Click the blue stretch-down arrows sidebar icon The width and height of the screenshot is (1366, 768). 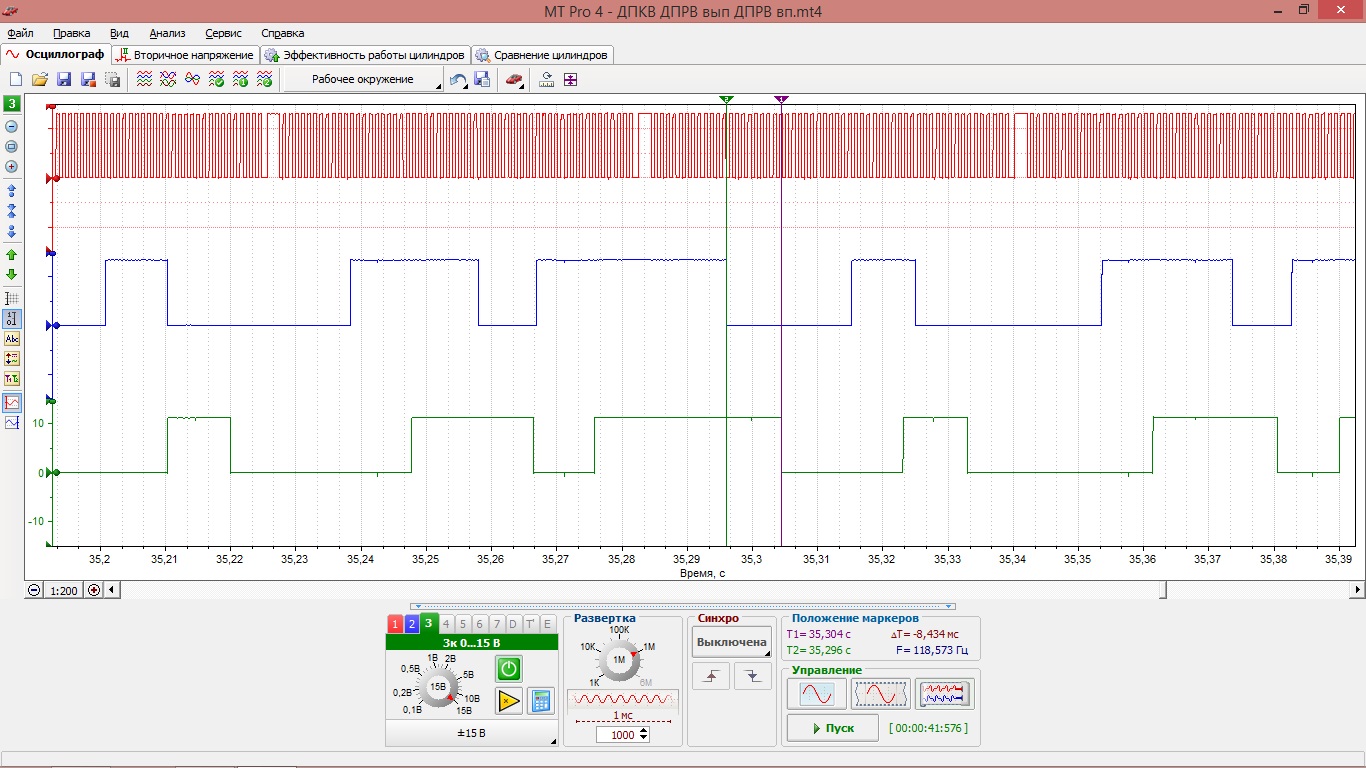click(x=12, y=232)
